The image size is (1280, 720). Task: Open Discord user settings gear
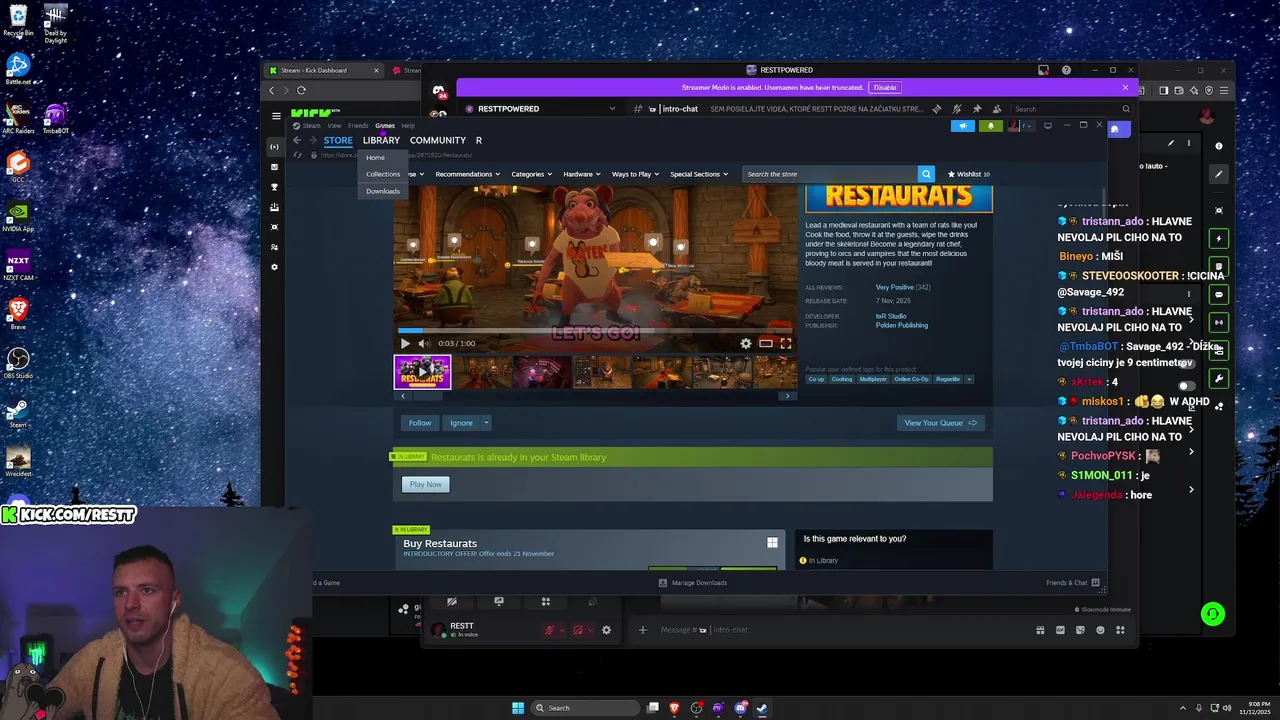[606, 630]
